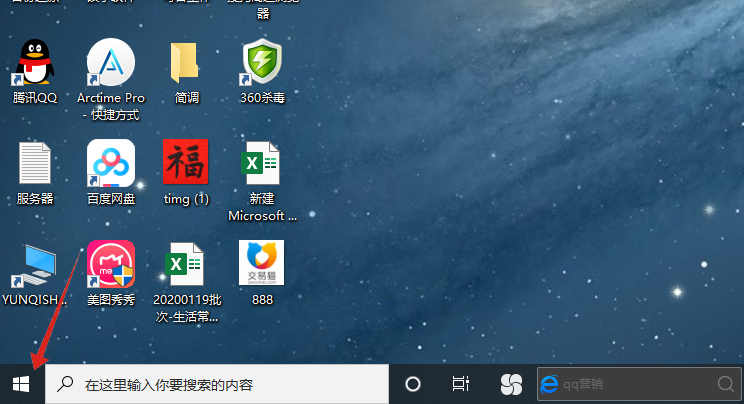Select the 888 交易猫 image icon
Image resolution: width=744 pixels, height=404 pixels.
coord(261,263)
